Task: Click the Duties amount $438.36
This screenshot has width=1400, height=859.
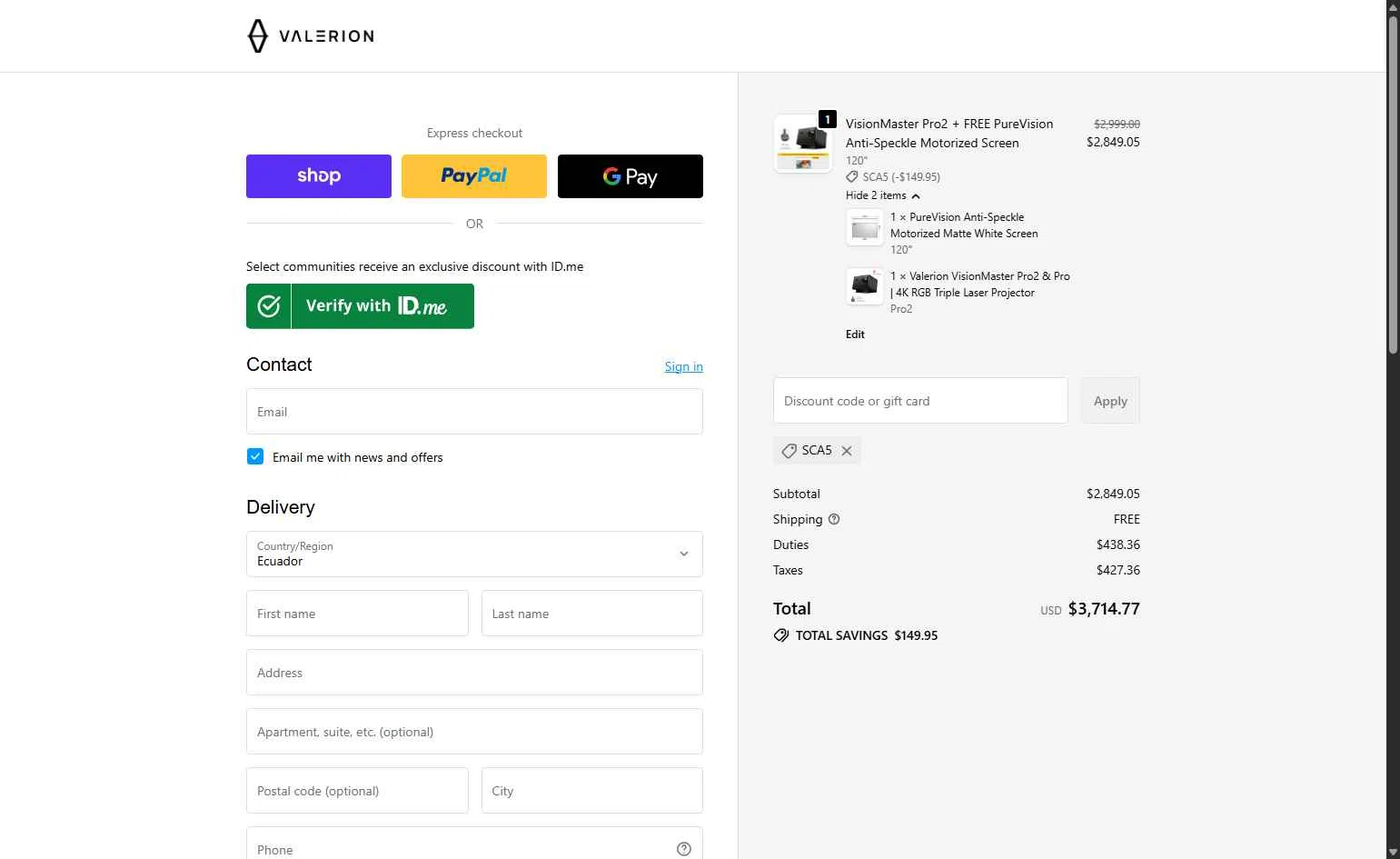Action: (1118, 544)
